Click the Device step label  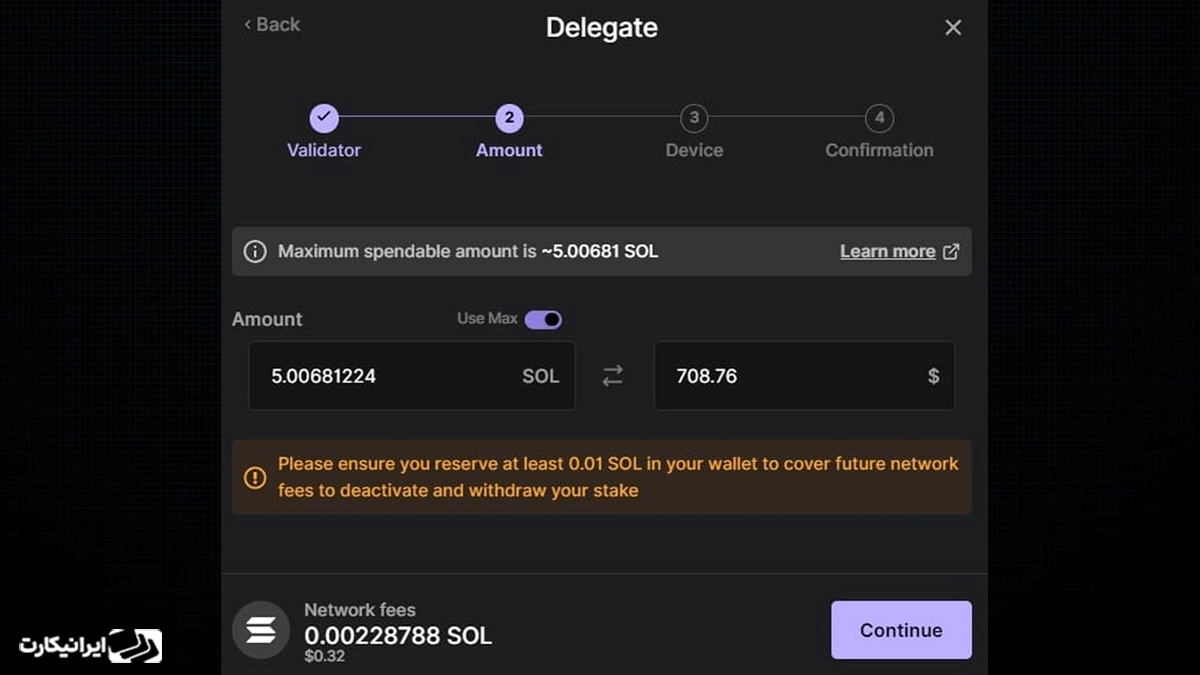[x=694, y=150]
